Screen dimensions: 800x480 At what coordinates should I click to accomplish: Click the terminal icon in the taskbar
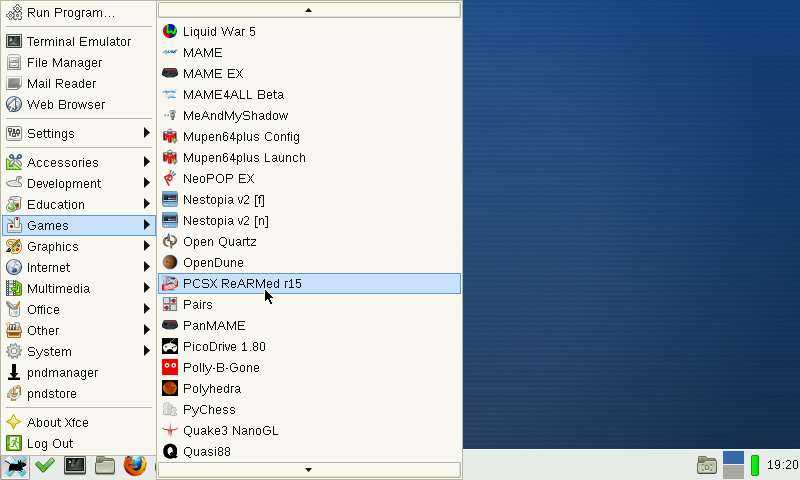(75, 465)
